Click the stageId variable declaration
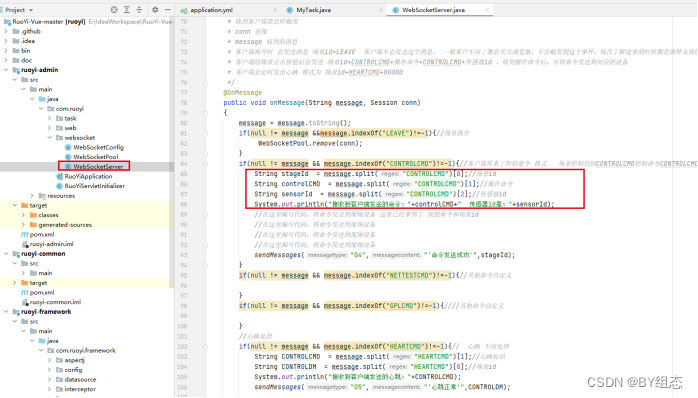 [x=295, y=174]
